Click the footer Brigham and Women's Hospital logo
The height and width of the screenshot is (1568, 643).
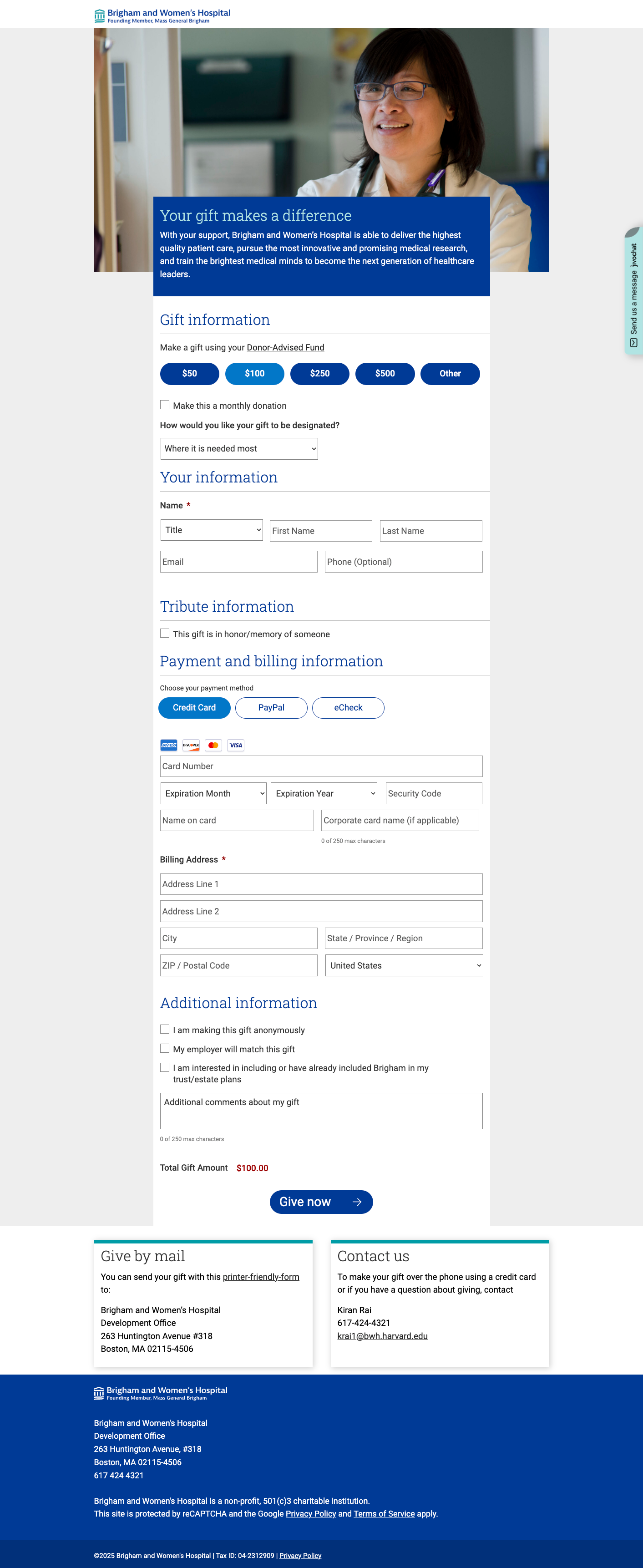161,1393
